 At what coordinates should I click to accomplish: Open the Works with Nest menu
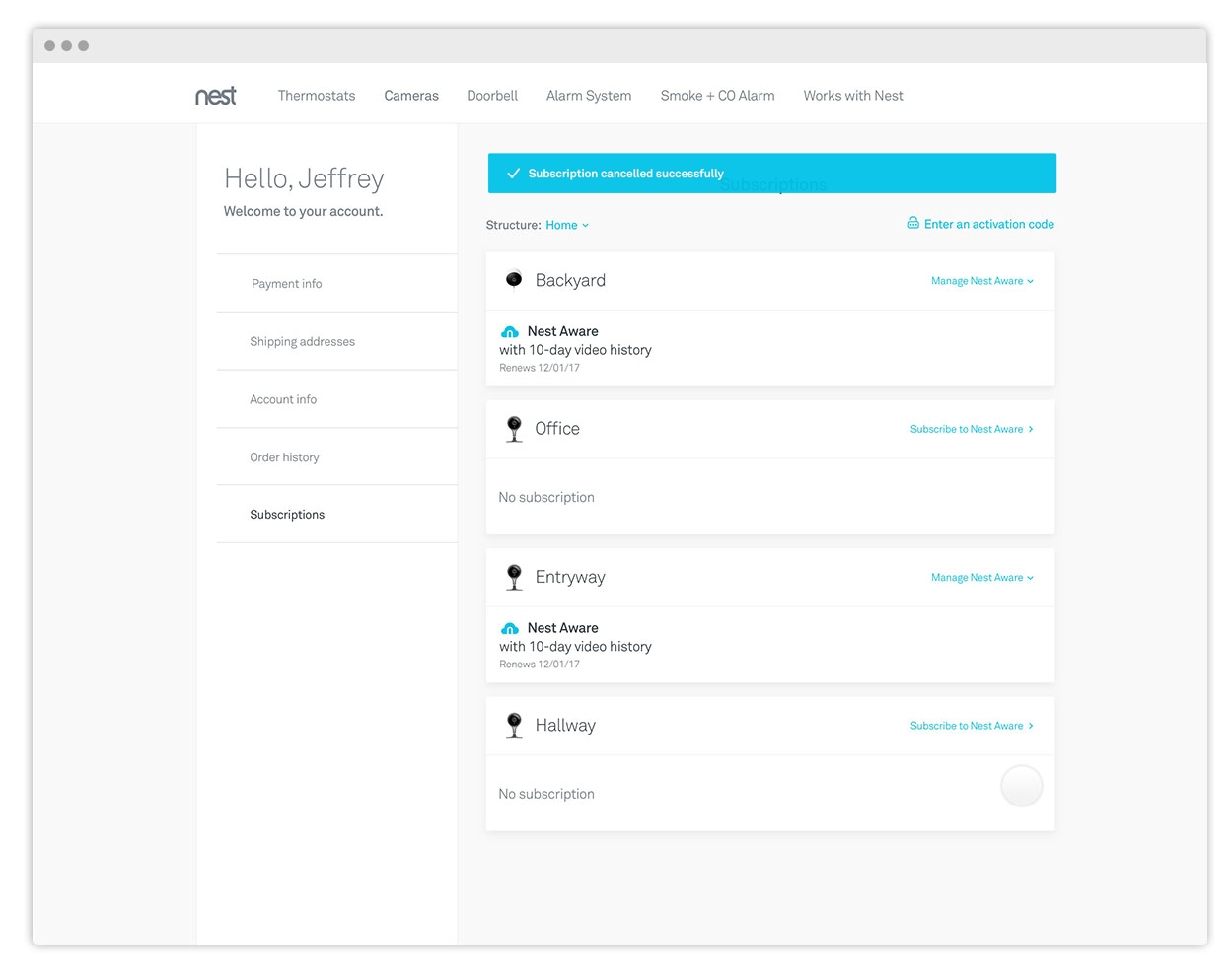point(853,96)
